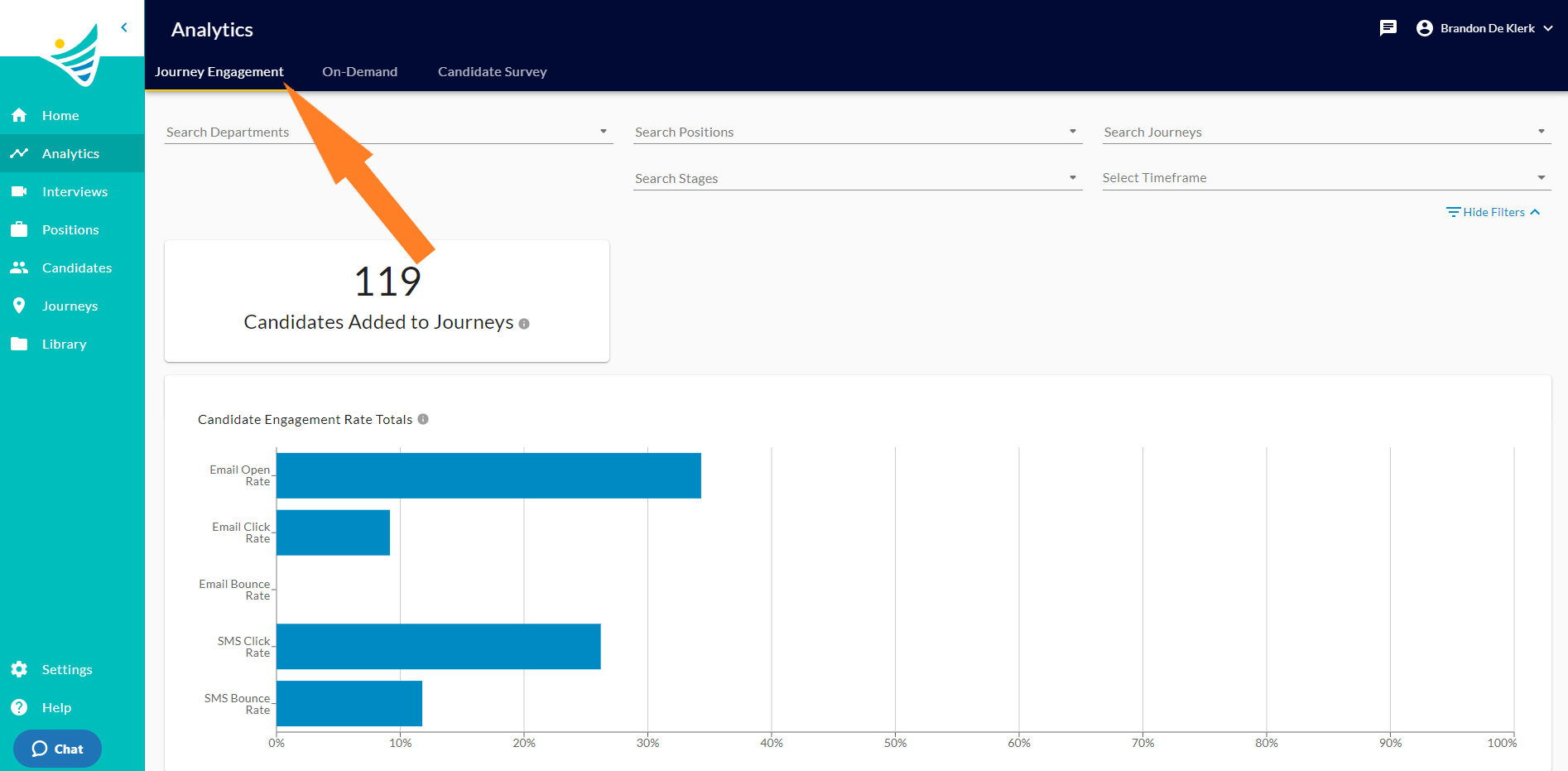Collapse the sidebar with the chevron icon
The width and height of the screenshot is (1568, 771).
click(x=124, y=27)
